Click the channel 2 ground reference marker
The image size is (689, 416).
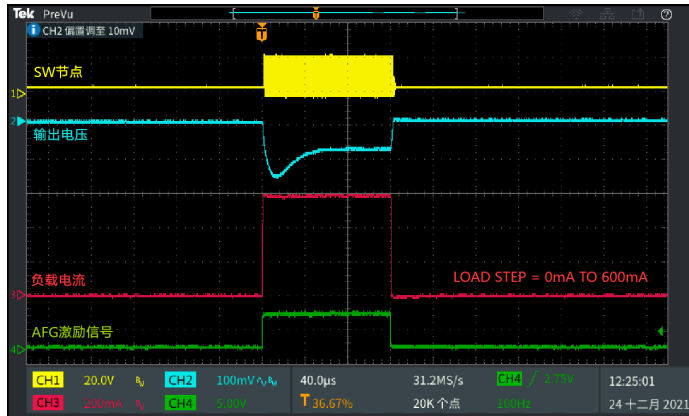[18, 121]
